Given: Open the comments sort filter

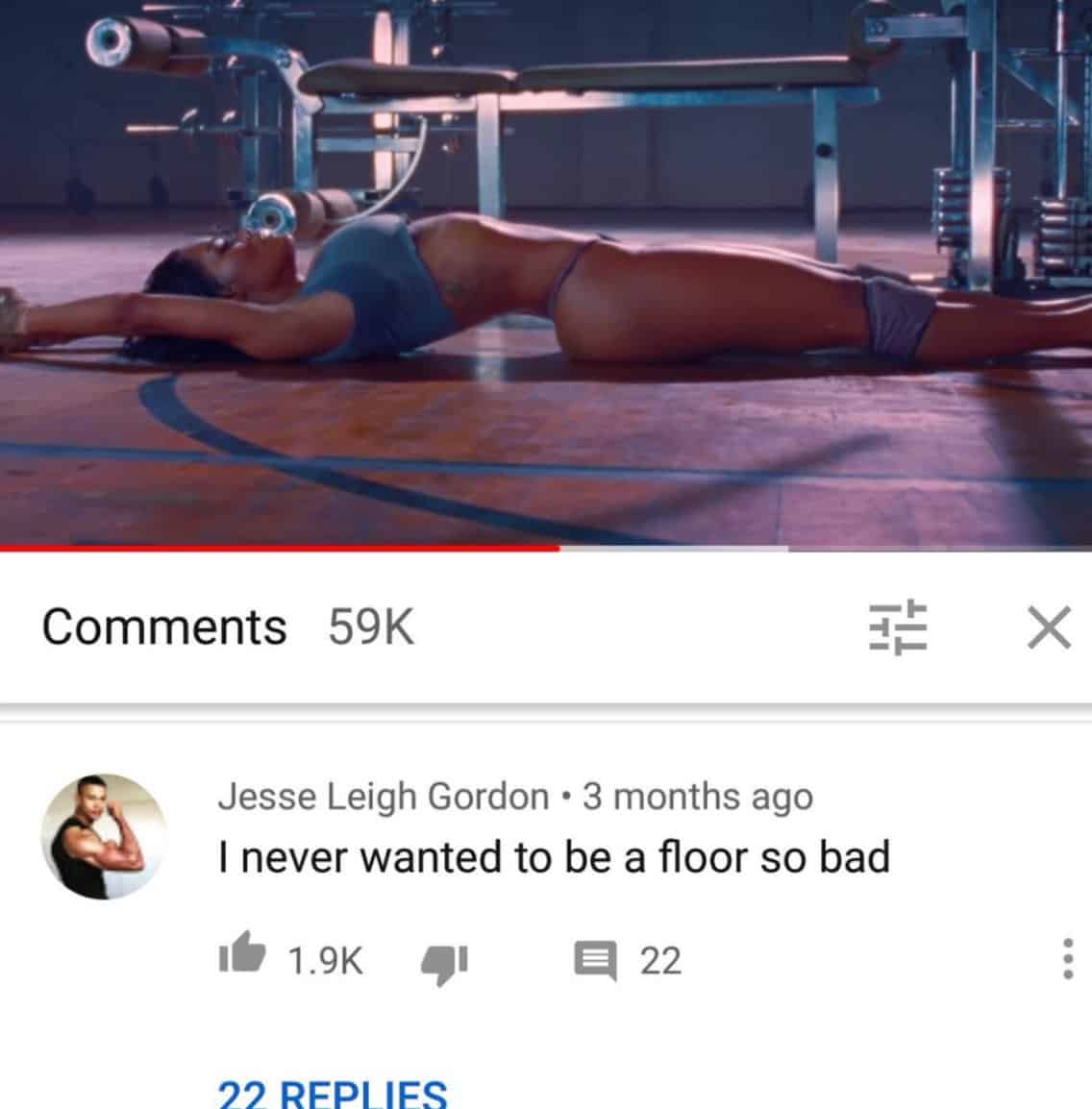Looking at the screenshot, I should tap(898, 628).
